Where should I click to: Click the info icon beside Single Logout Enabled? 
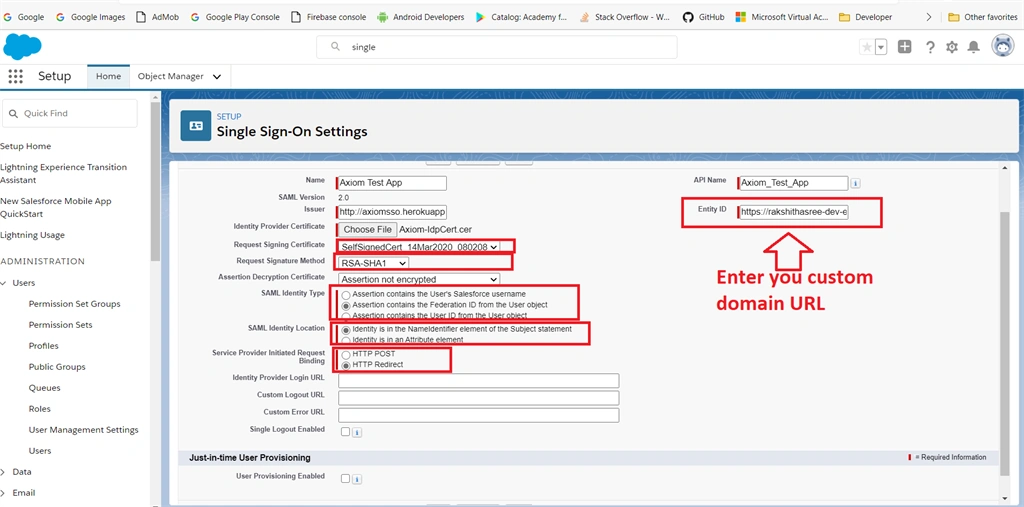coord(357,432)
